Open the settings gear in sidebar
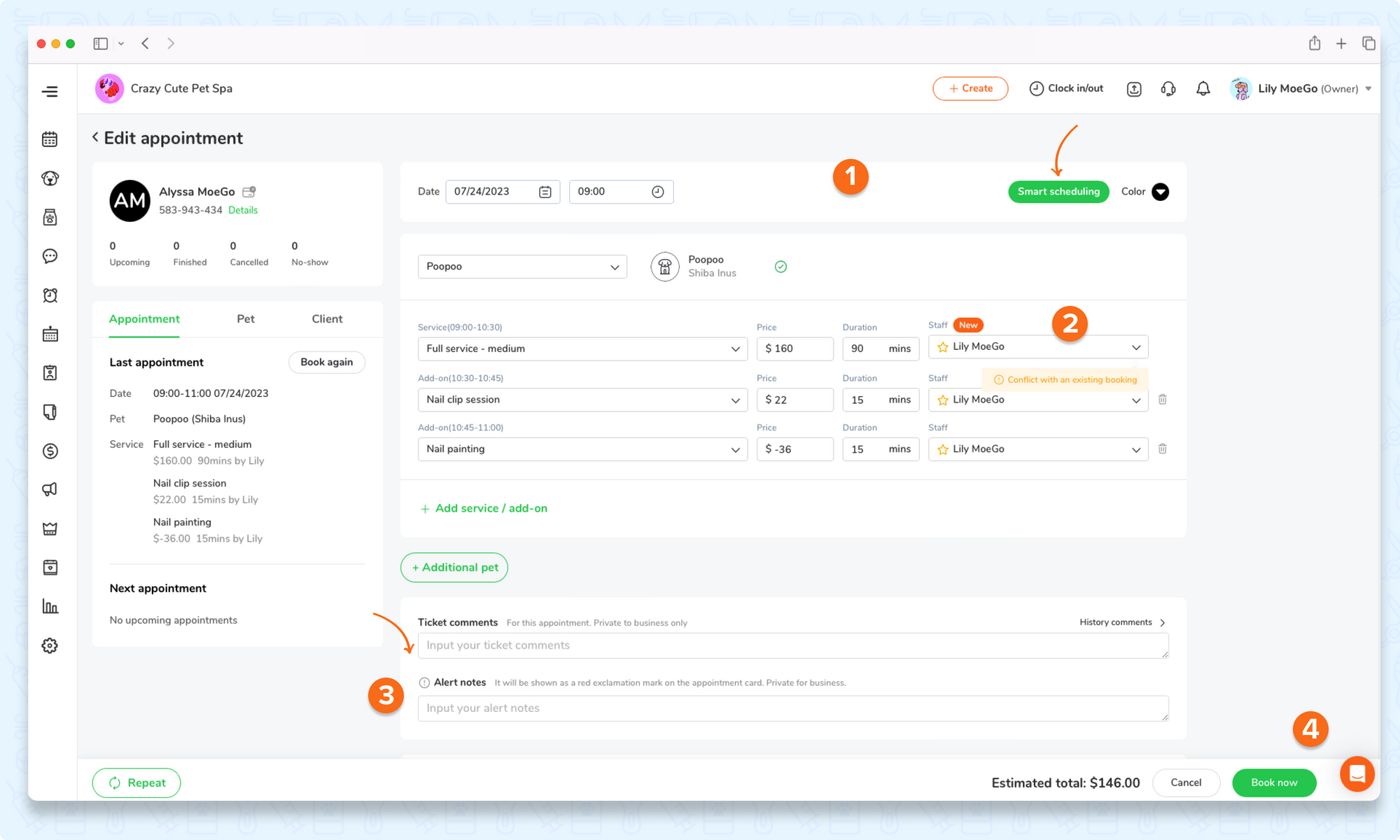 pos(50,645)
